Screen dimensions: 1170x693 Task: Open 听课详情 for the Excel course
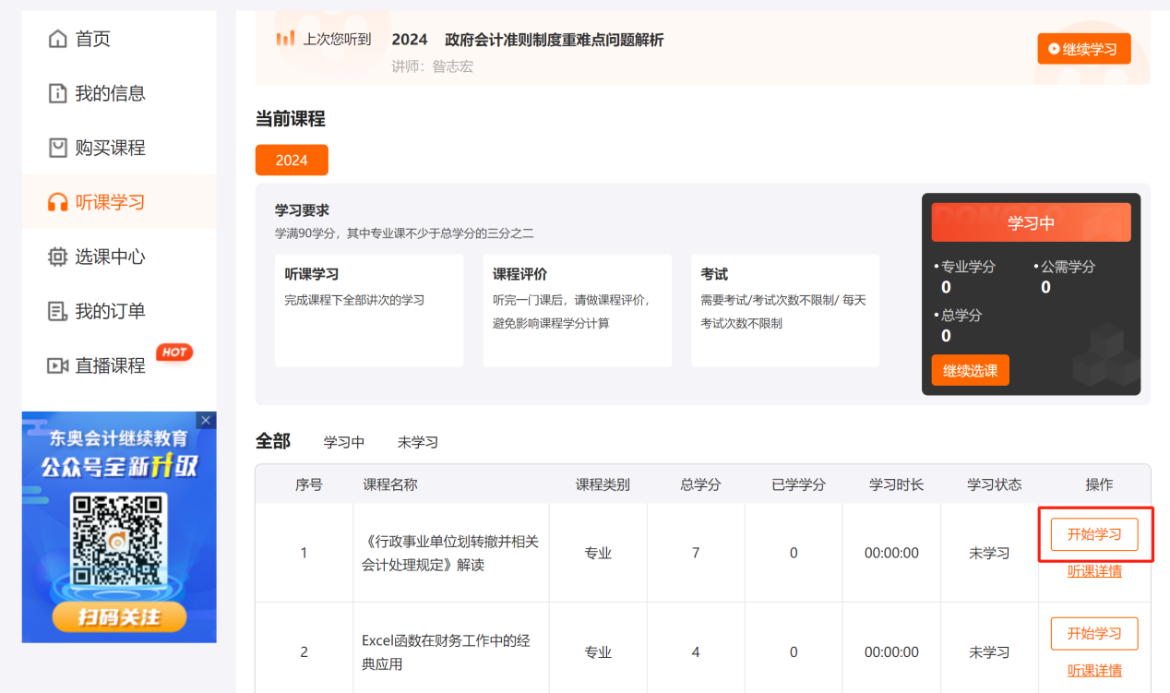click(1094, 668)
